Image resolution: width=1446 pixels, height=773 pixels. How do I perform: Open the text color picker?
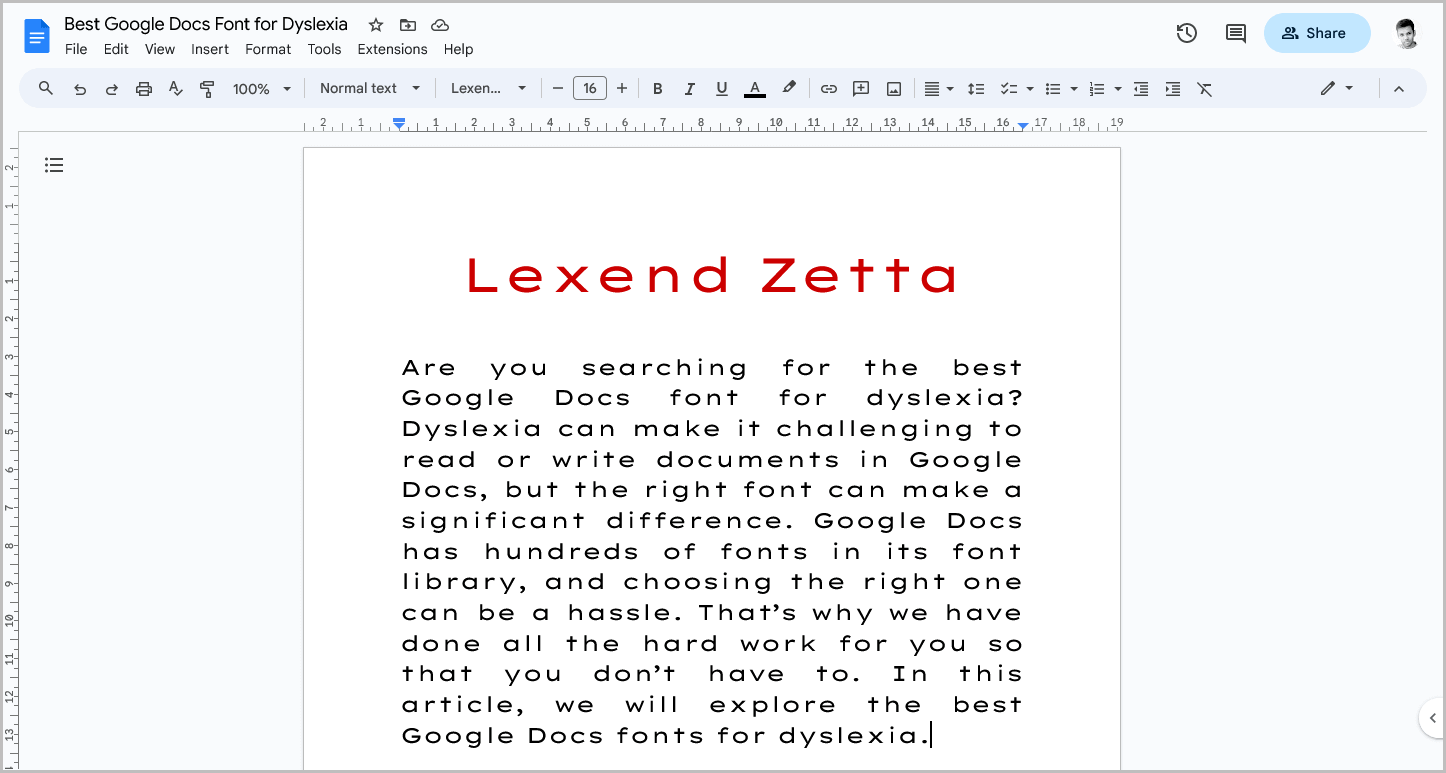tap(755, 89)
